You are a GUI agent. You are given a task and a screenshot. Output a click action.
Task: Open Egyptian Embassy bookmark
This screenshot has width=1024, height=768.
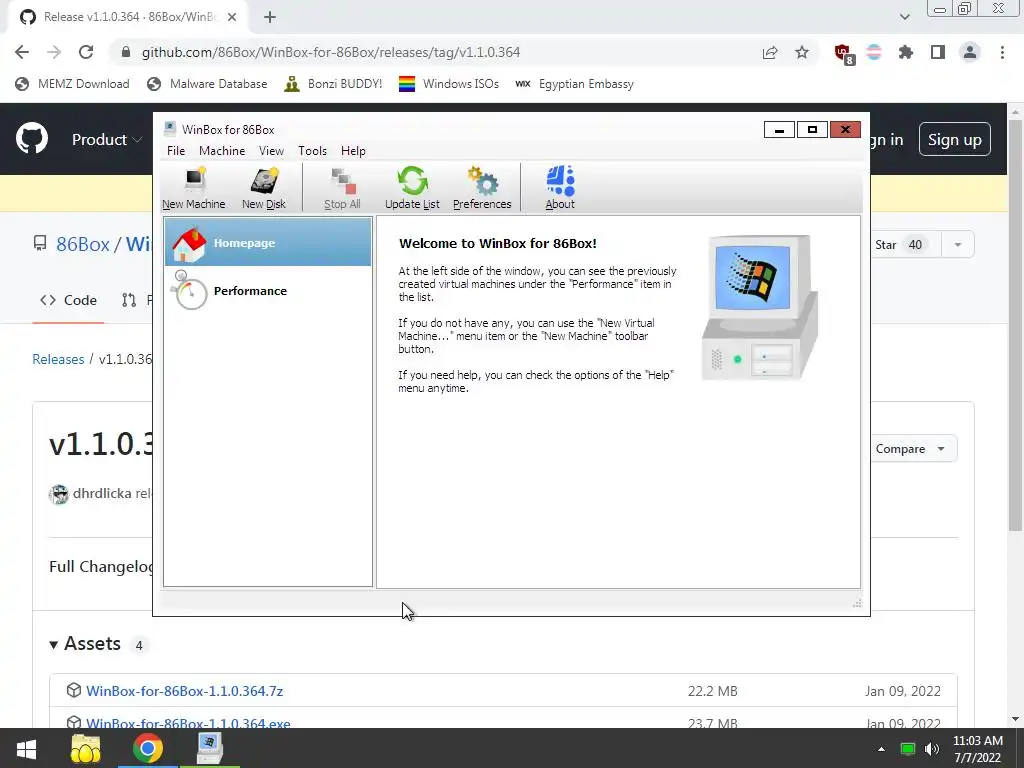pos(574,84)
